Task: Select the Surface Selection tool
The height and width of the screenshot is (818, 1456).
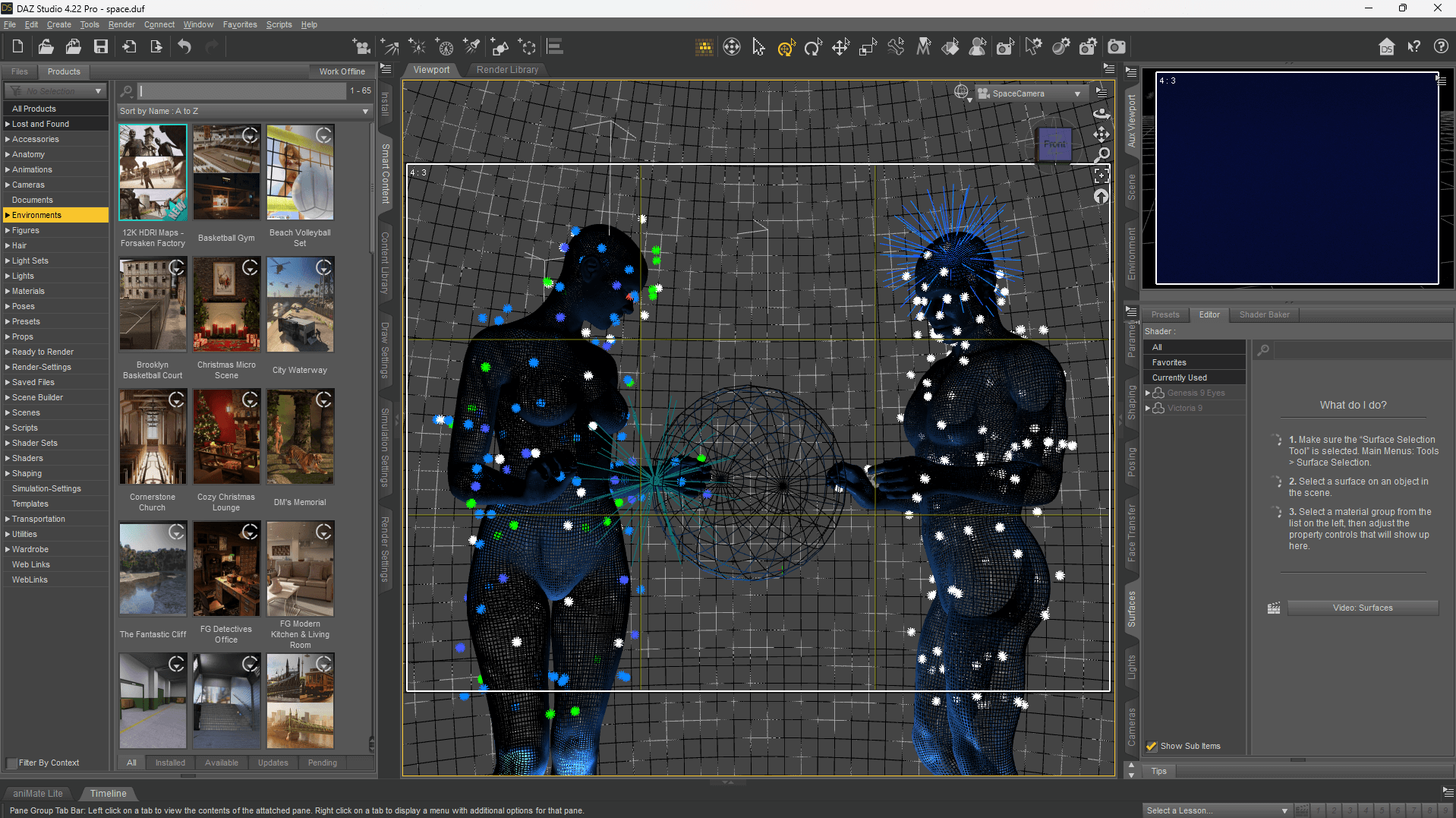Action: click(x=950, y=47)
